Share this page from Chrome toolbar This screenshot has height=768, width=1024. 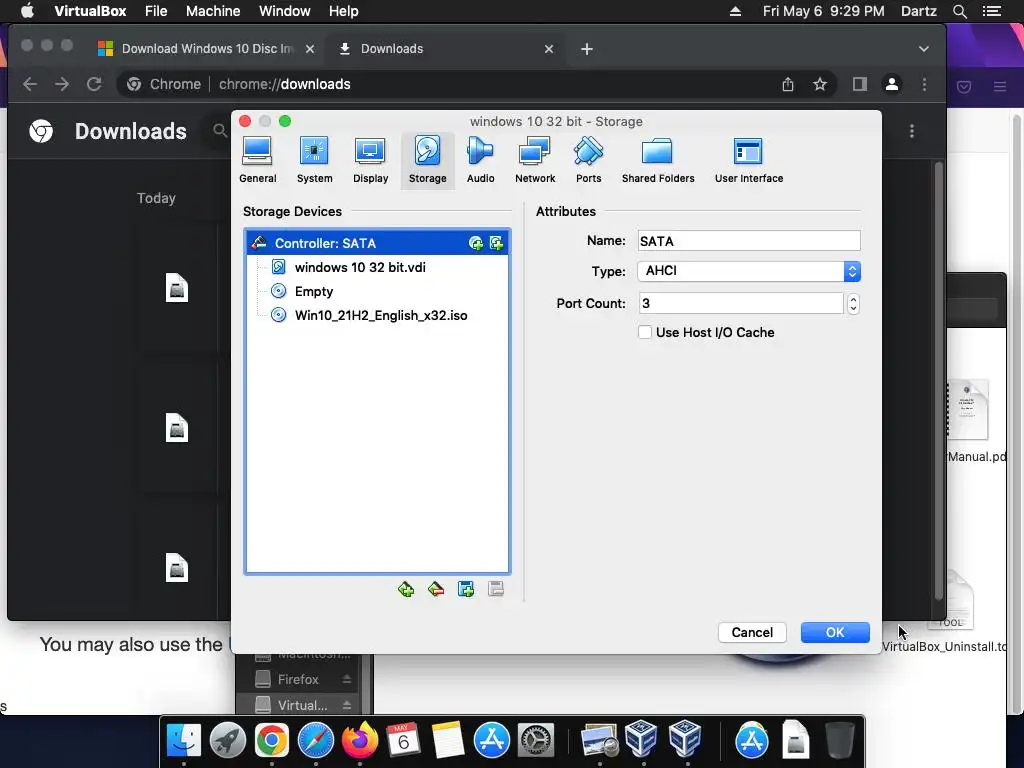pos(788,84)
